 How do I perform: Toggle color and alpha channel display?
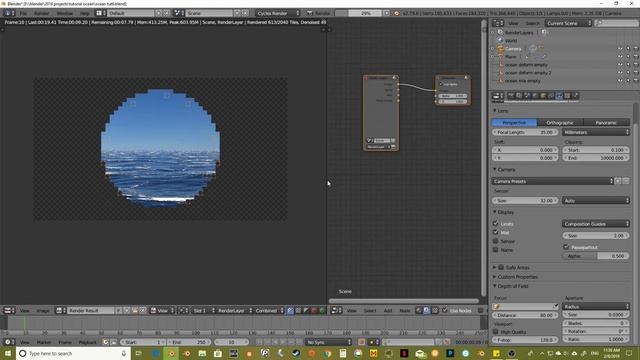290,311
